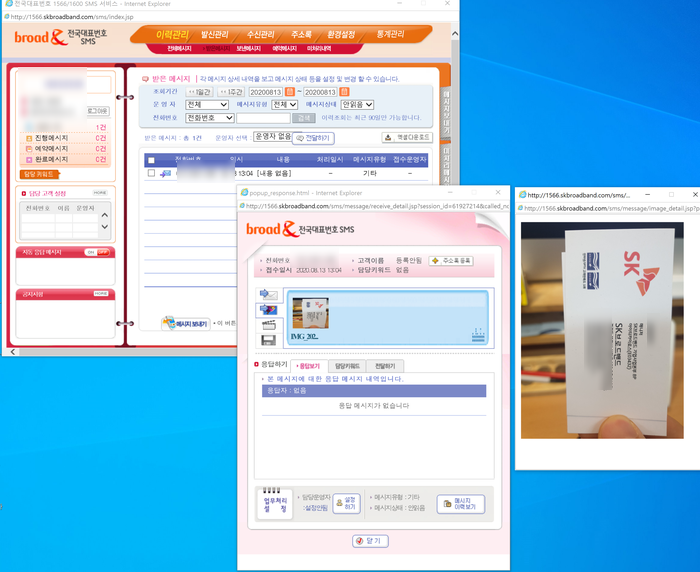Click the MORE icon beside 담당 고객 설정
The width and height of the screenshot is (700, 572).
click(x=100, y=193)
